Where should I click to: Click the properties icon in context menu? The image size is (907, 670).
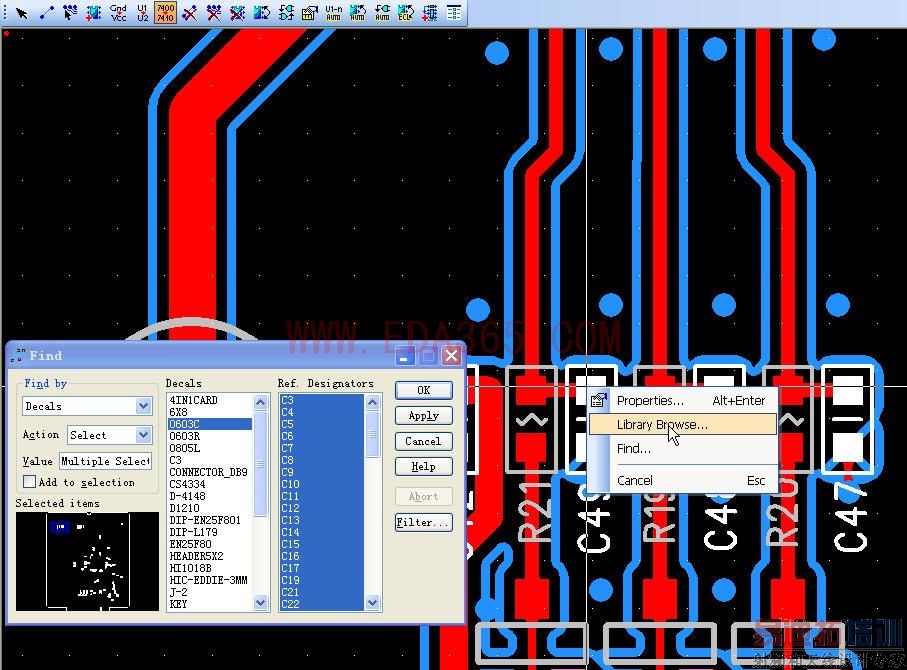pyautogui.click(x=599, y=401)
